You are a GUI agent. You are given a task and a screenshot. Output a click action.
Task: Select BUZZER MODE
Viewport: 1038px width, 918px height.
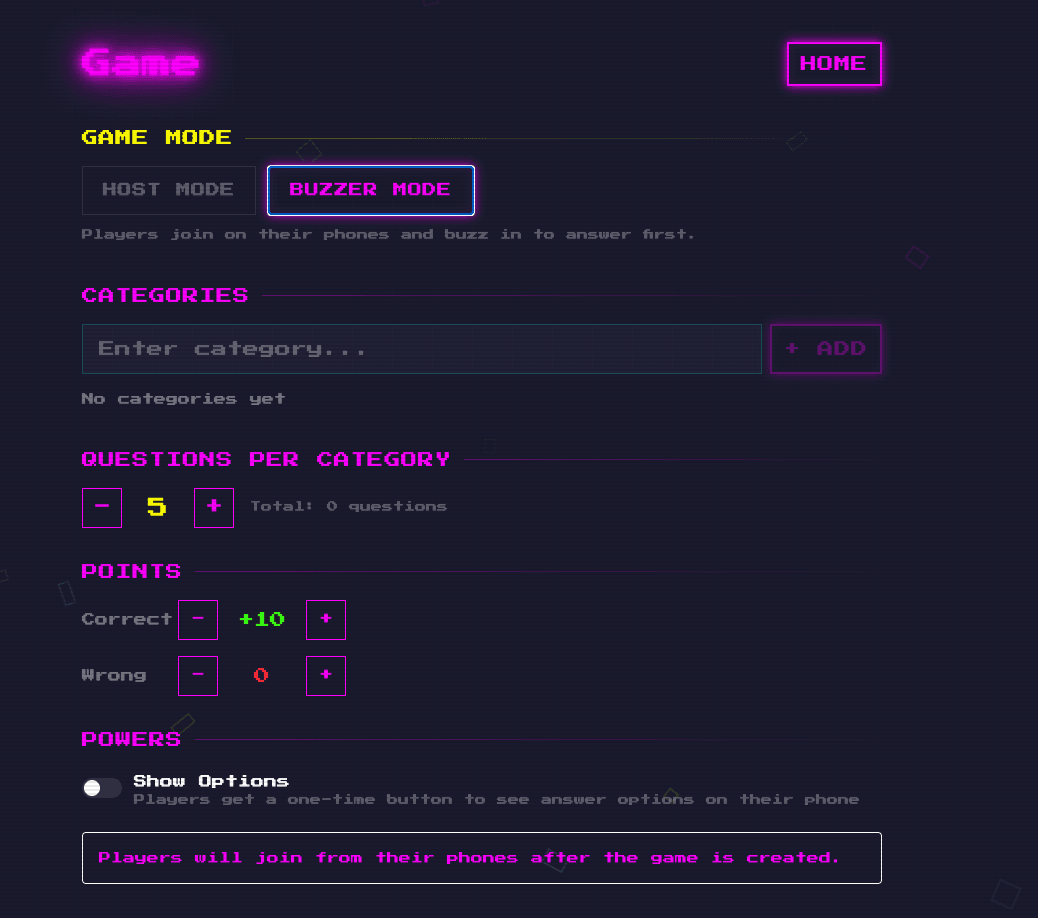click(370, 190)
